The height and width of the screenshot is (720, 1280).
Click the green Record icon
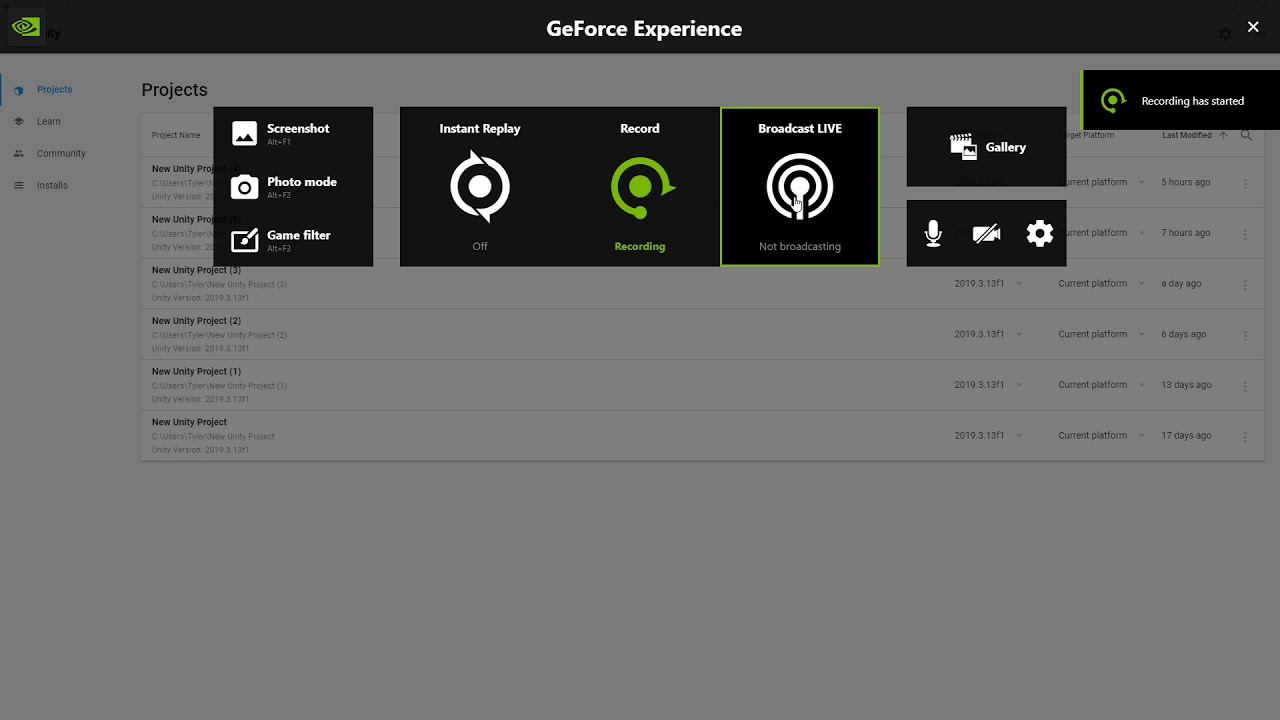coord(642,187)
